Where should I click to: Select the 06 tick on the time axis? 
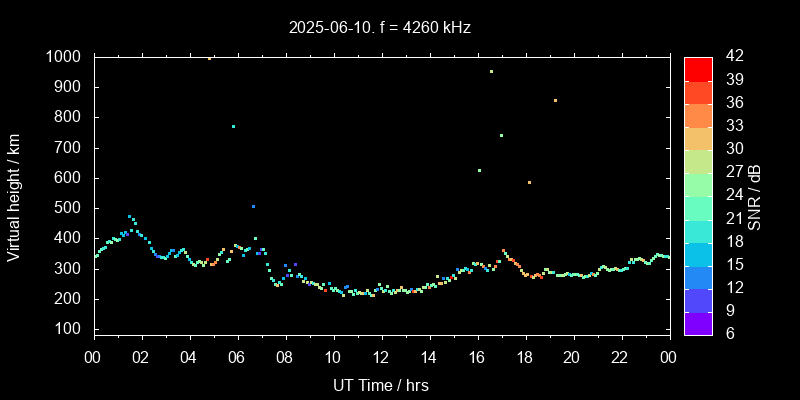(237, 357)
